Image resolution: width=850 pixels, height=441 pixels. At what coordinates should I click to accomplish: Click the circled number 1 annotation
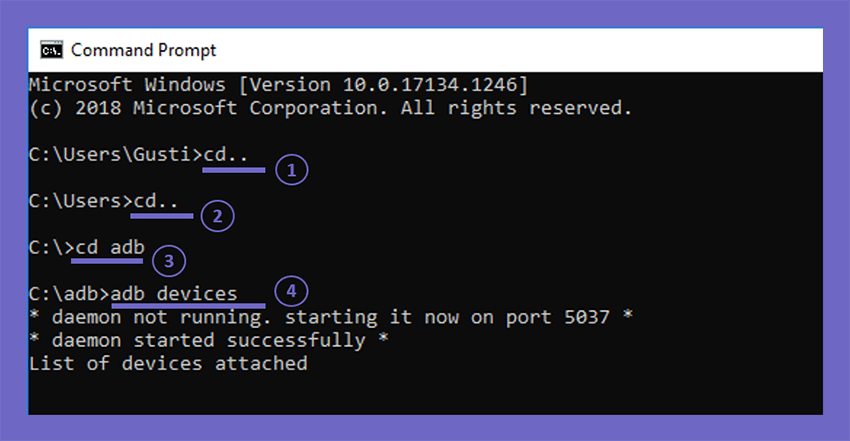point(292,170)
